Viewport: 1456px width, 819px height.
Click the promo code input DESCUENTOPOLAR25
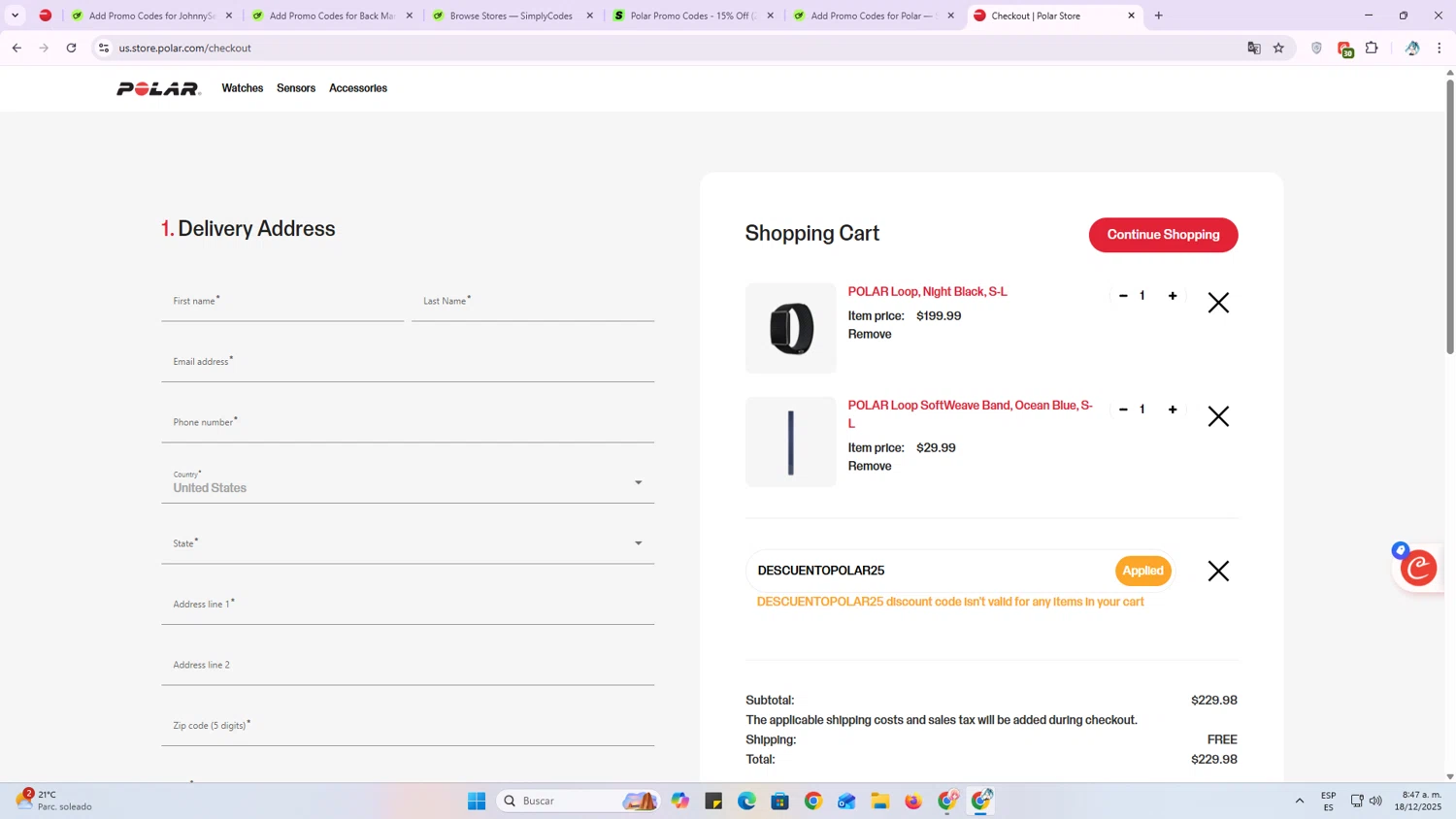click(x=932, y=571)
